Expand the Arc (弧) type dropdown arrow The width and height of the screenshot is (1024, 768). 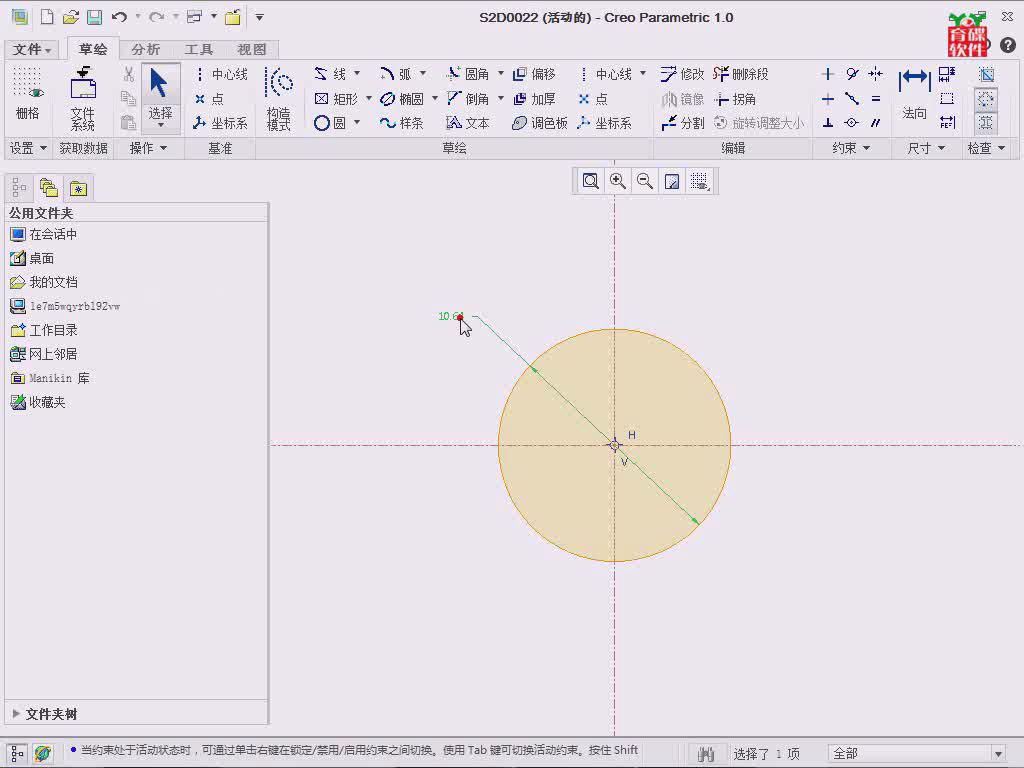click(x=423, y=73)
